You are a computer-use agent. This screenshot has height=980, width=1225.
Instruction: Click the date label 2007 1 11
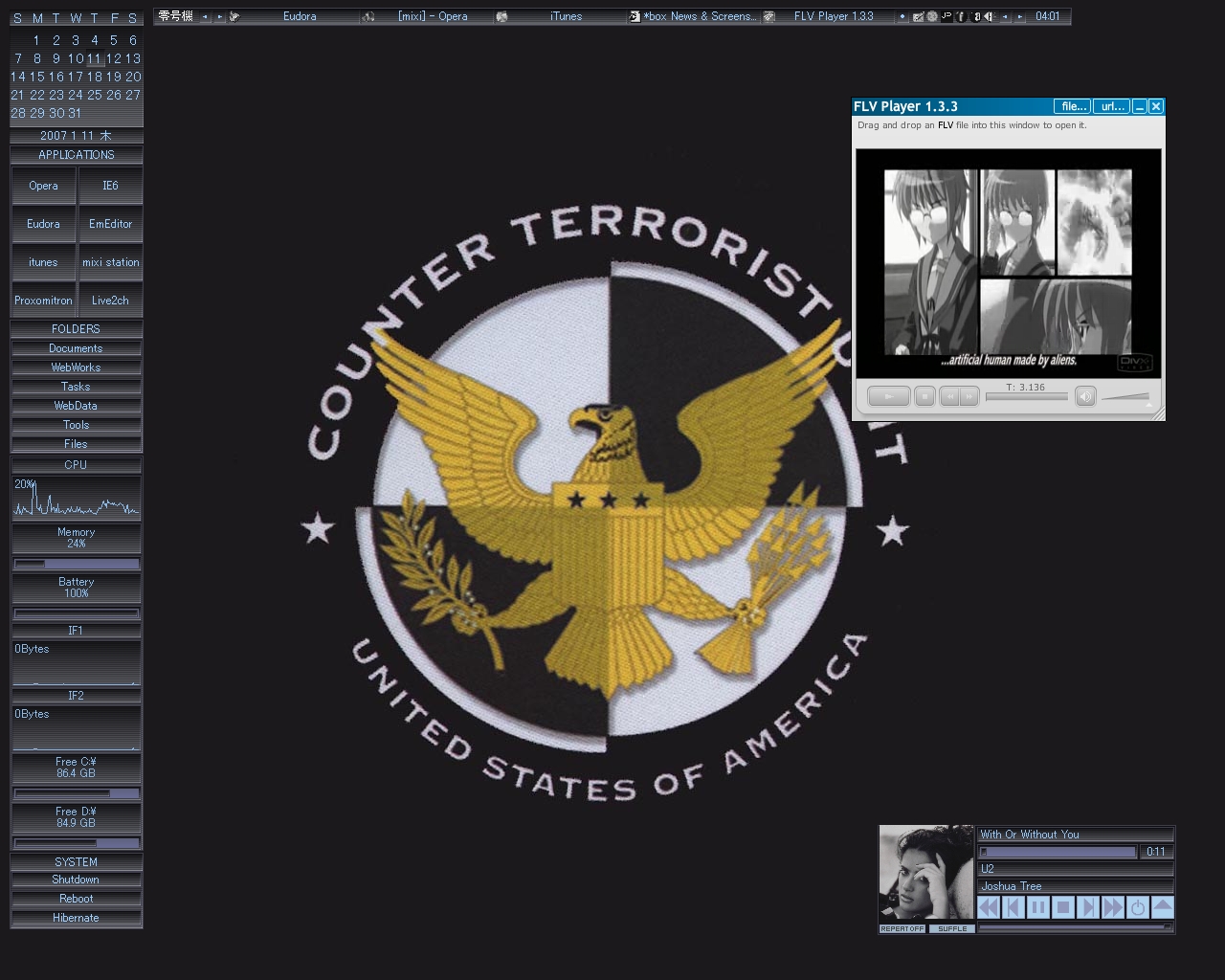(x=76, y=135)
